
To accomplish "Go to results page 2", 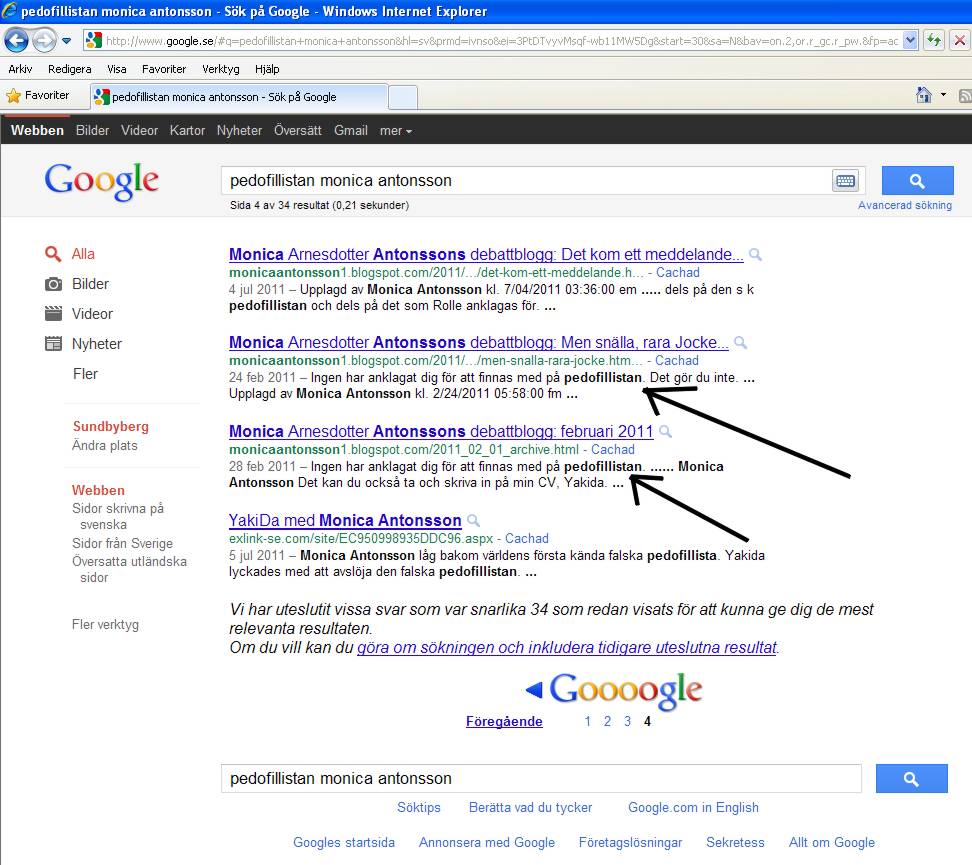I will [608, 721].
